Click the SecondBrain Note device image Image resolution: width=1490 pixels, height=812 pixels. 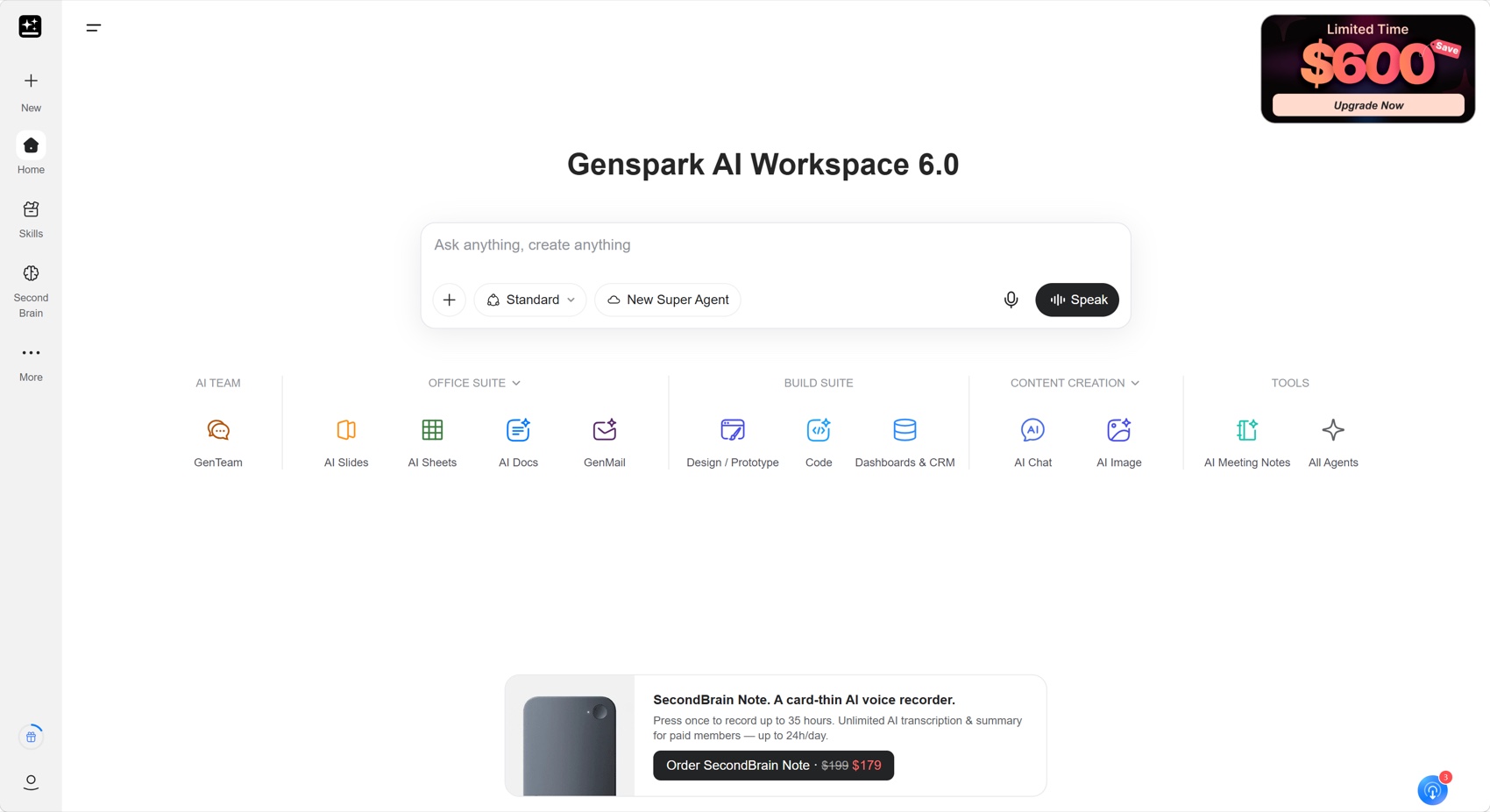(570, 745)
